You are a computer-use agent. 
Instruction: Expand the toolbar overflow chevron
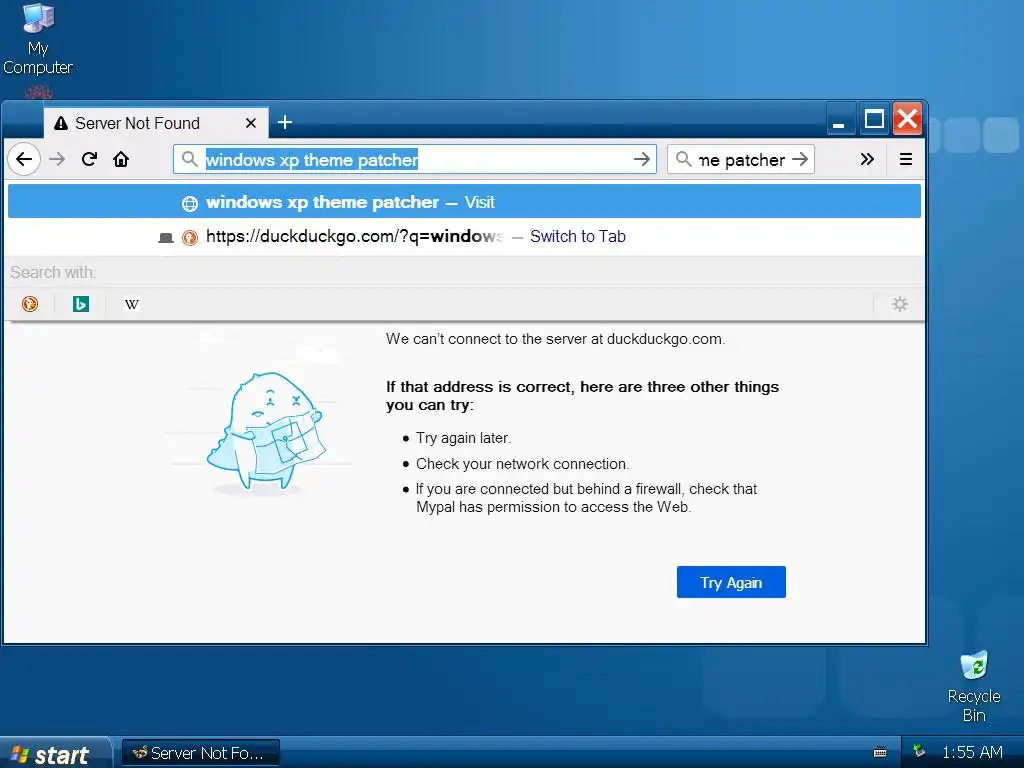pos(867,159)
